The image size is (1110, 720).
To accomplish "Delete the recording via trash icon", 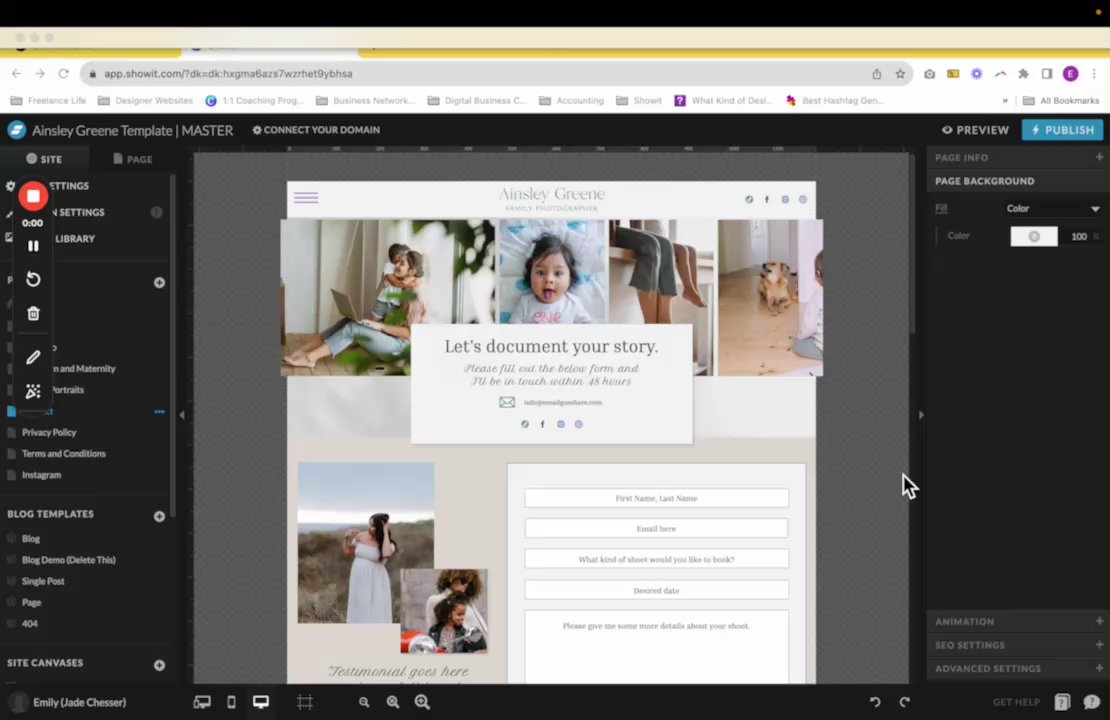I will point(33,313).
